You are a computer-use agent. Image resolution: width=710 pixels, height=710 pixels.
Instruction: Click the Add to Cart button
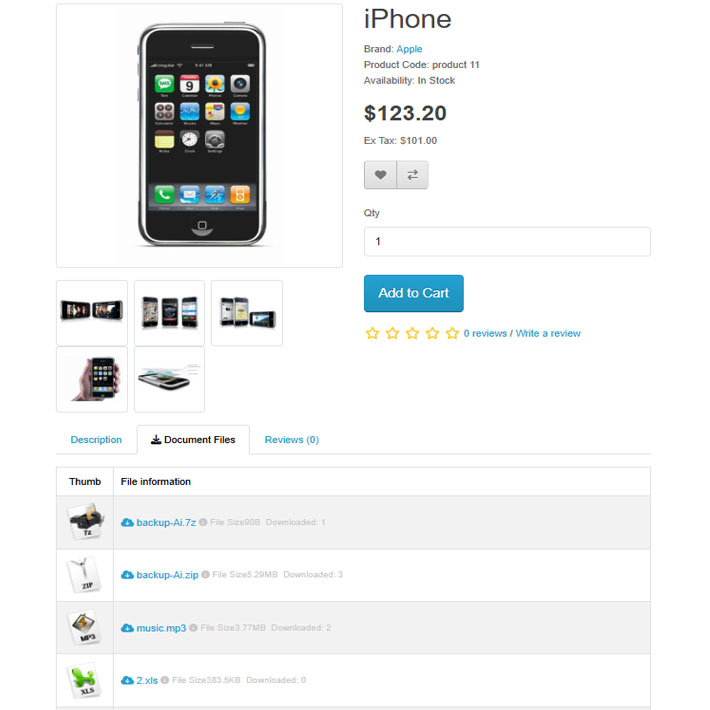[414, 293]
